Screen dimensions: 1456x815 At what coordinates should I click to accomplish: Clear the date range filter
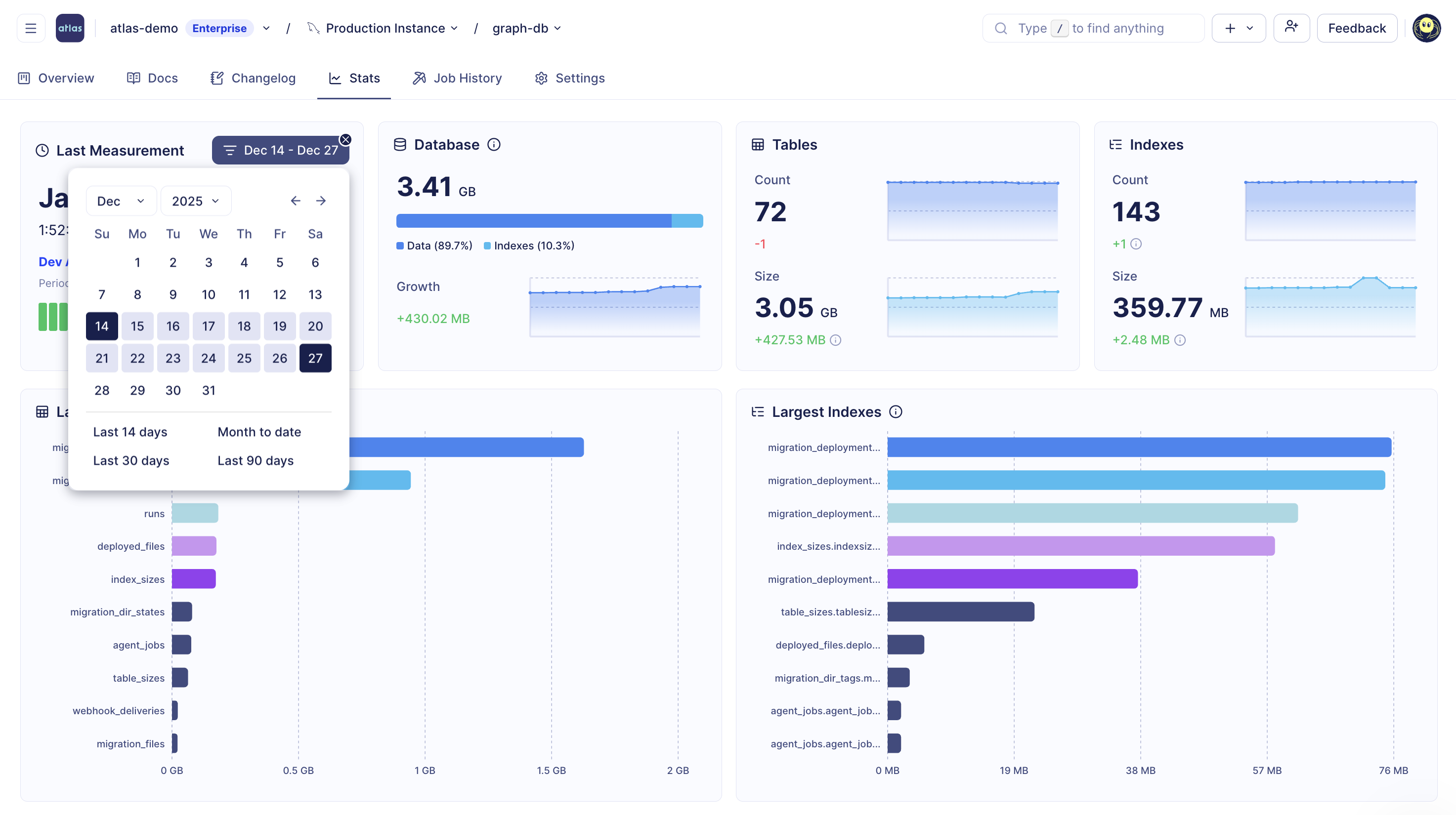[x=345, y=139]
